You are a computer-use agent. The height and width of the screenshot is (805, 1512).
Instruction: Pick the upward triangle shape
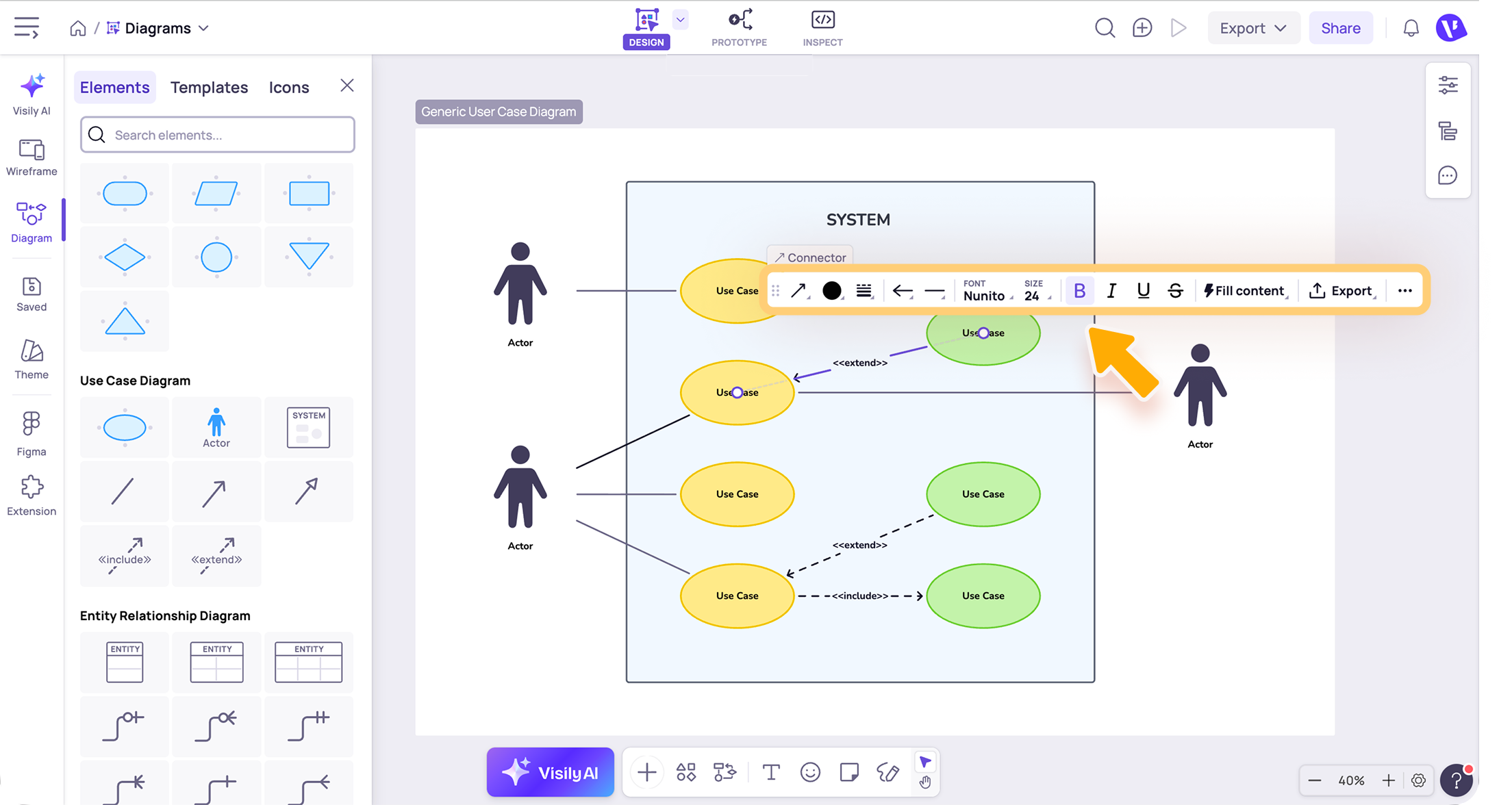coord(125,321)
